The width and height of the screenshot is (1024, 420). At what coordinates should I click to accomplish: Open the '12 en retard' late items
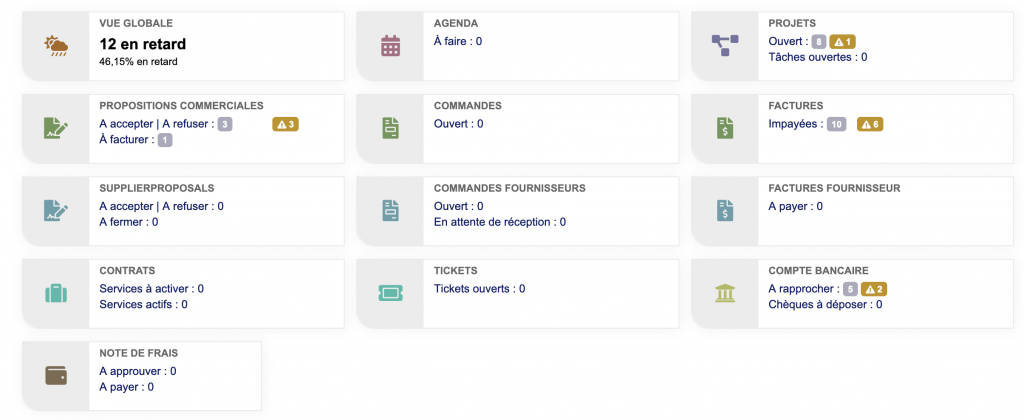(x=142, y=44)
